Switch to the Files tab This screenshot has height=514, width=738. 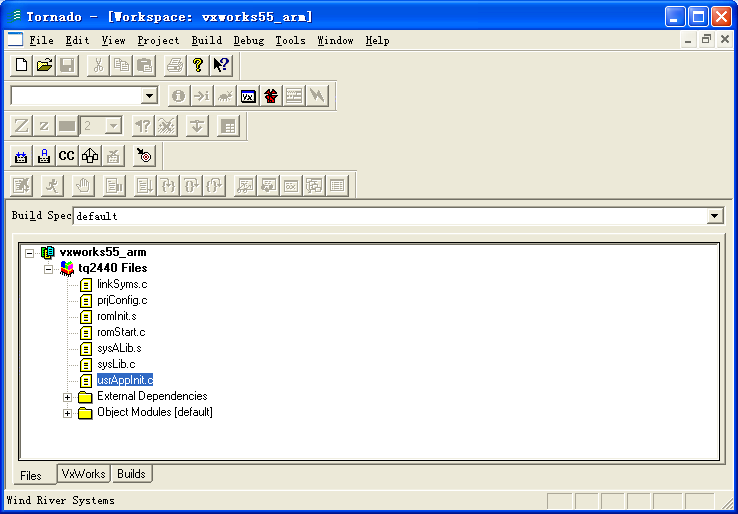pyautogui.click(x=31, y=475)
